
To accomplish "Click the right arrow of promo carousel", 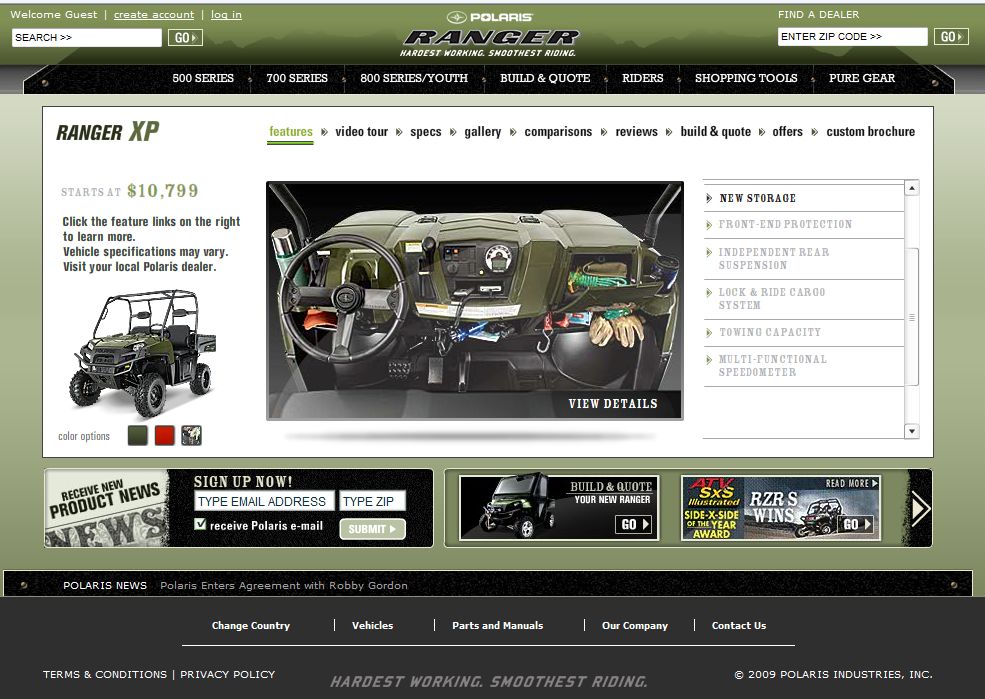I will pyautogui.click(x=920, y=508).
